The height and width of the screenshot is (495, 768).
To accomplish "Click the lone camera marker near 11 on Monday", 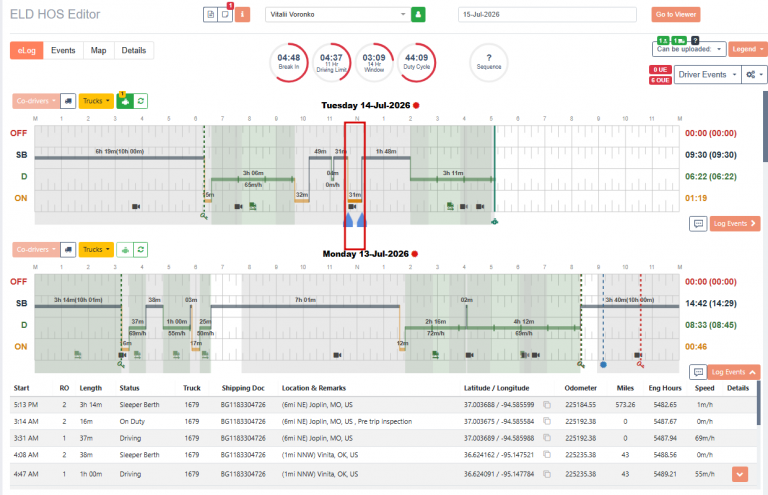I will tap(337, 355).
